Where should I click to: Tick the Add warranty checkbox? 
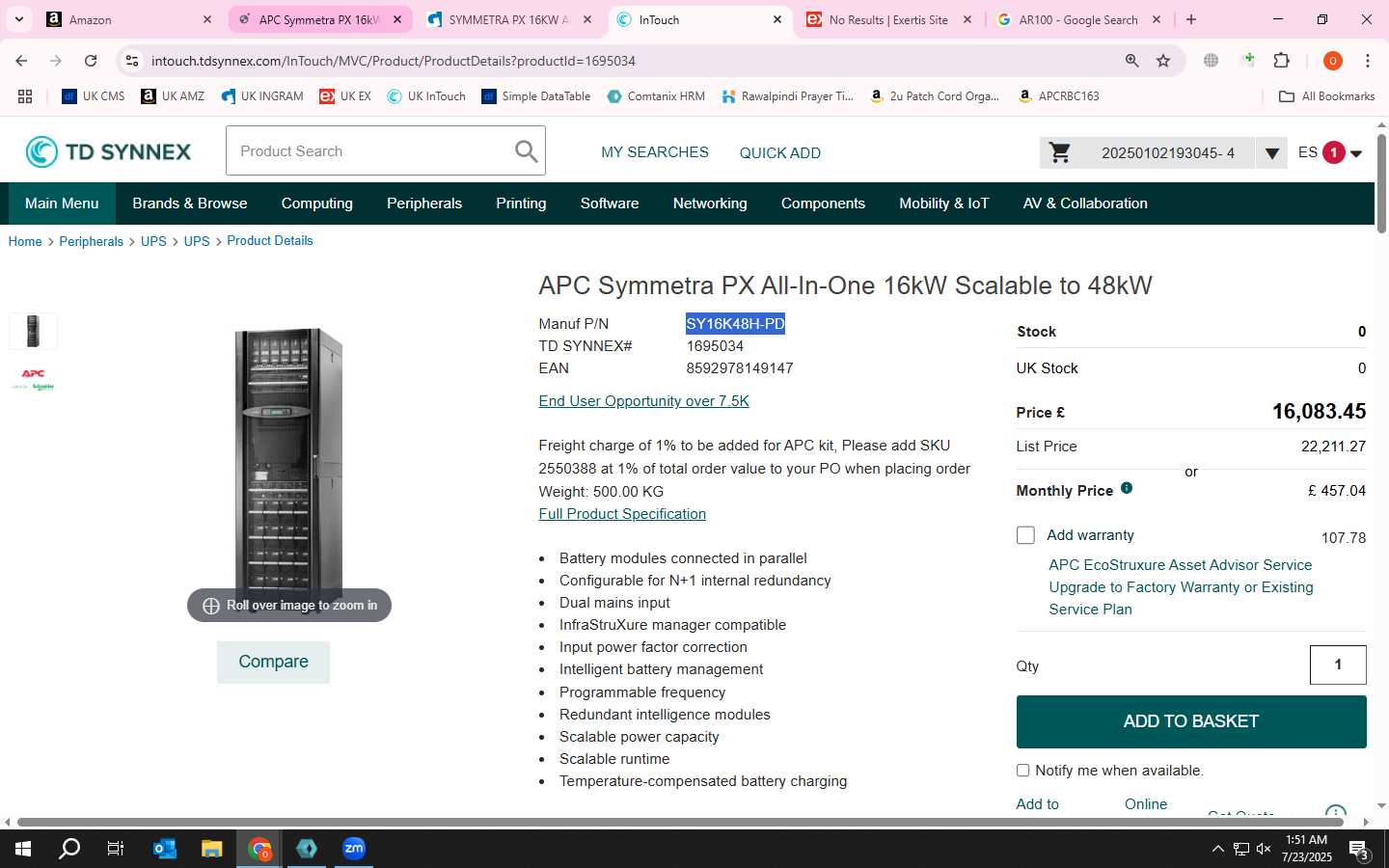tap(1025, 535)
